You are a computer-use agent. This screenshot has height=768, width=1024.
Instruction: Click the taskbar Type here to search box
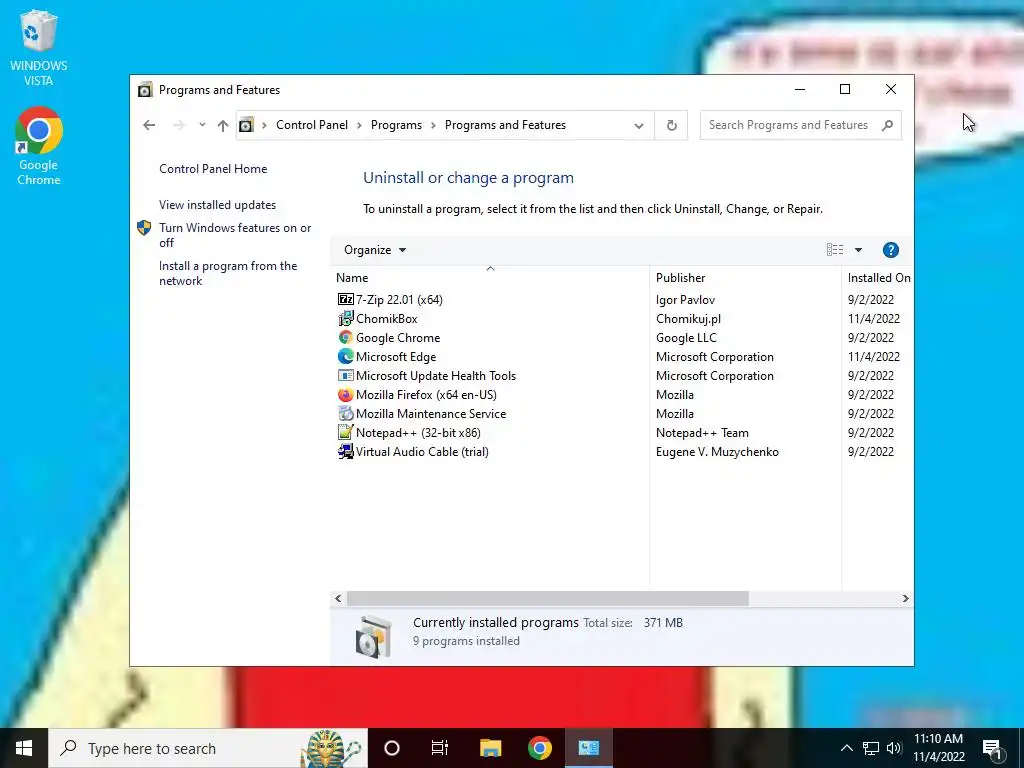(x=208, y=748)
